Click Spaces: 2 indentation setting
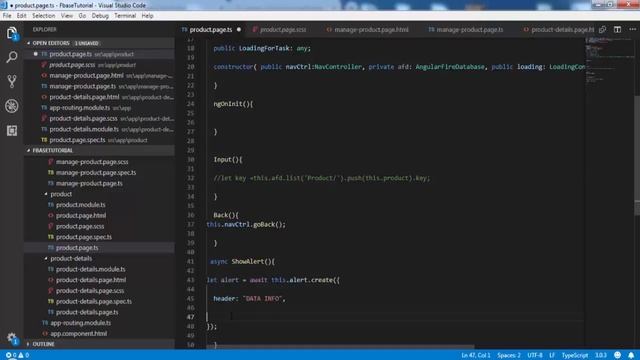 (x=509, y=355)
